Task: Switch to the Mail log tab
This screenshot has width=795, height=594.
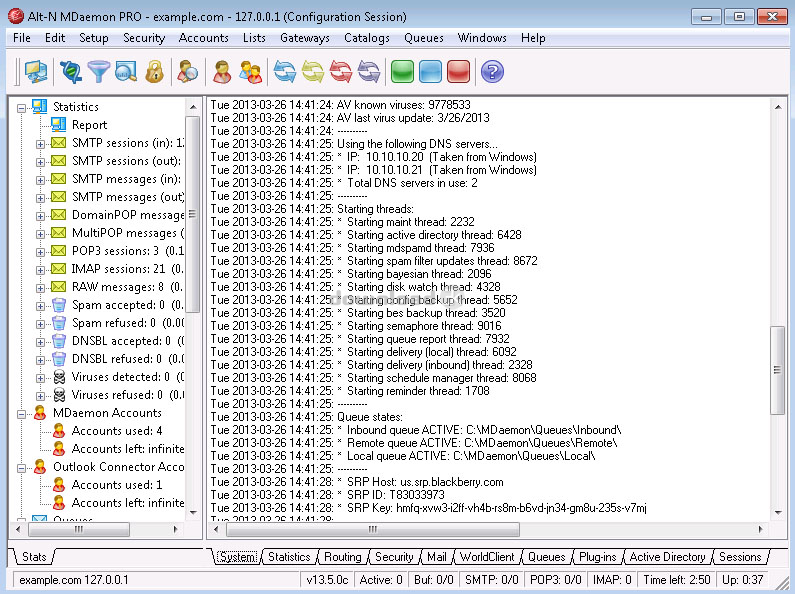Action: click(437, 556)
